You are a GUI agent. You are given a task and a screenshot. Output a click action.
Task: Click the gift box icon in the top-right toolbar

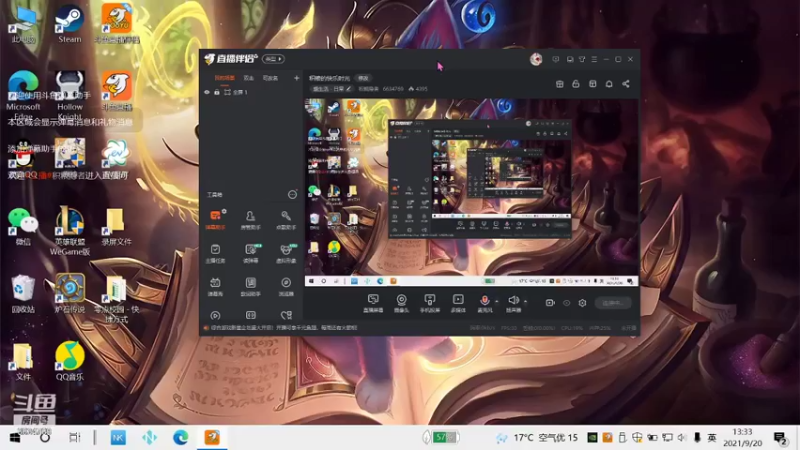point(560,84)
